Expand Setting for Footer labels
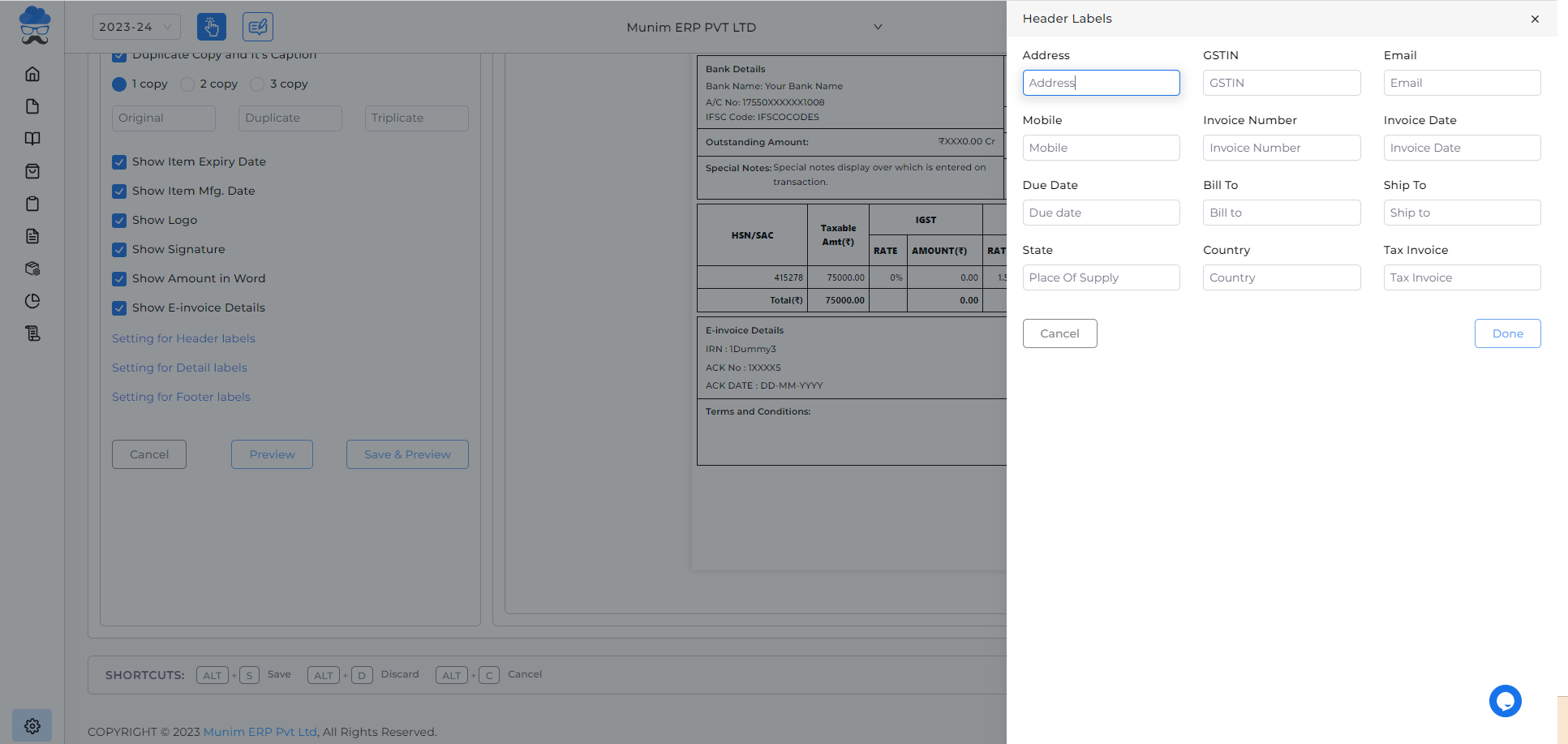Viewport: 1568px width, 744px height. point(180,397)
